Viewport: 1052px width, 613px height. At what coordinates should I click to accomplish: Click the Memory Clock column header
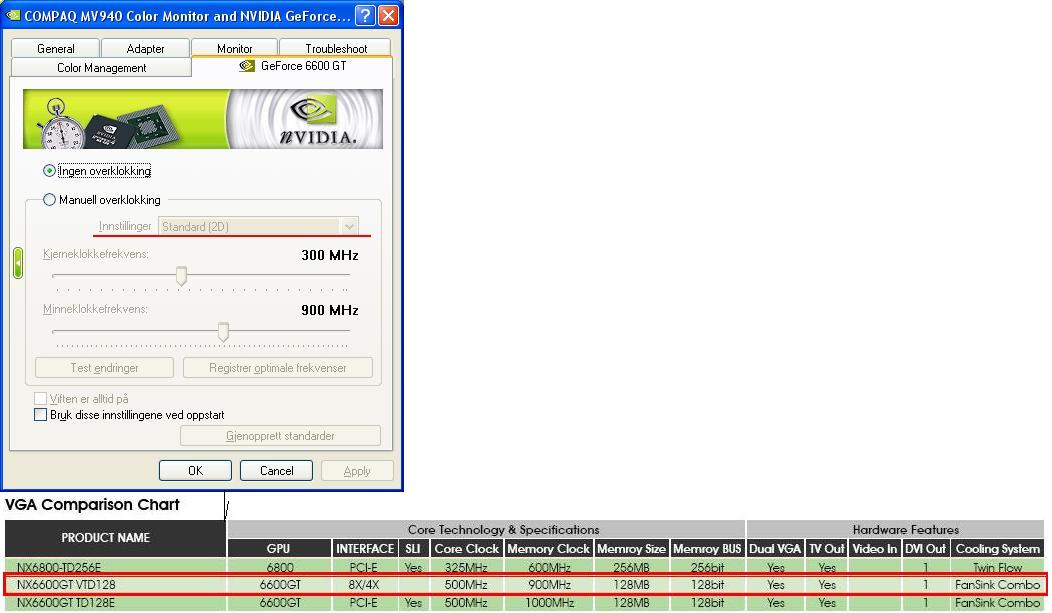[x=548, y=549]
